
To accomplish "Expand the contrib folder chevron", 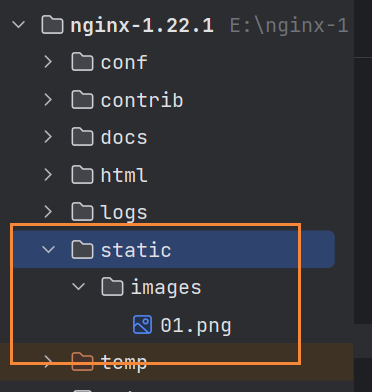I will (48, 100).
